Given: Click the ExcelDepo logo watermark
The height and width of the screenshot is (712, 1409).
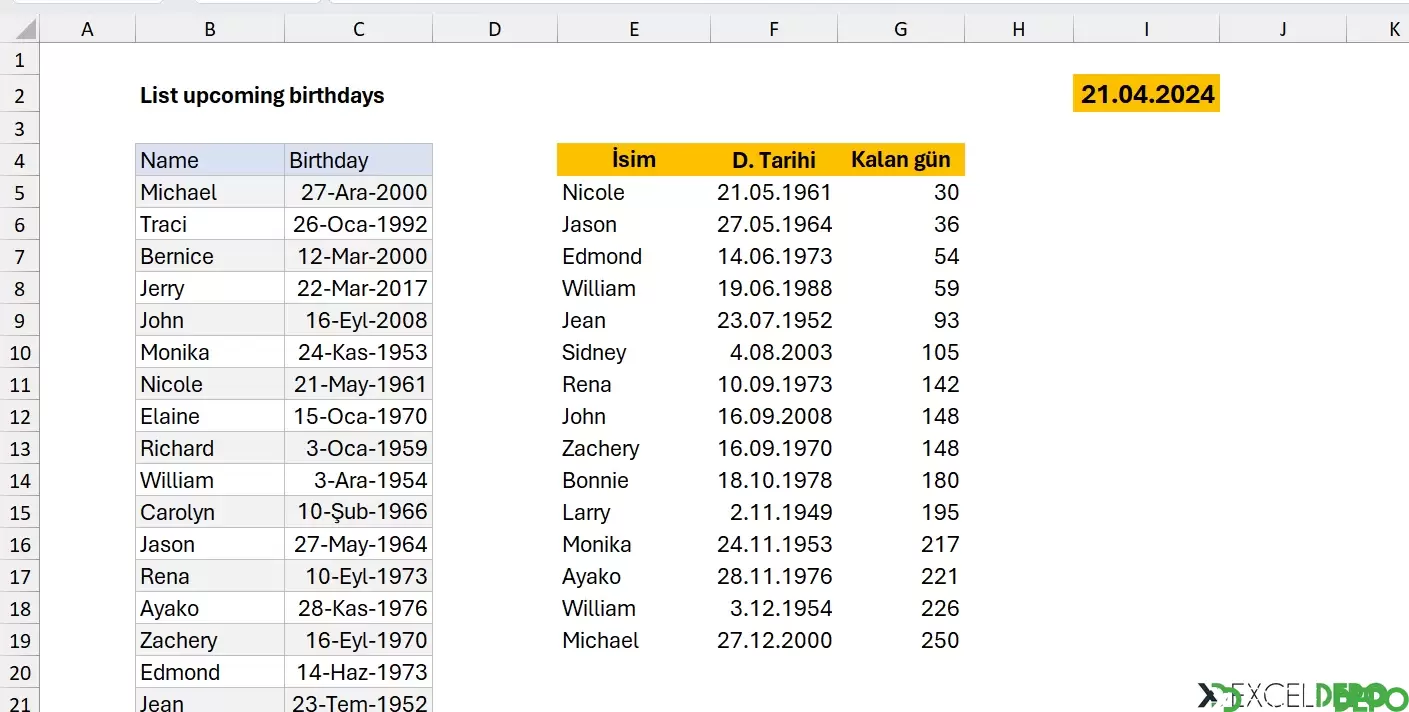Looking at the screenshot, I should pos(1303,696).
